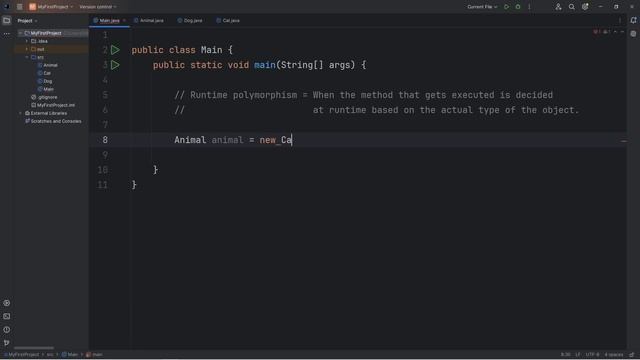Open the Terminal tool window

pos(7,316)
